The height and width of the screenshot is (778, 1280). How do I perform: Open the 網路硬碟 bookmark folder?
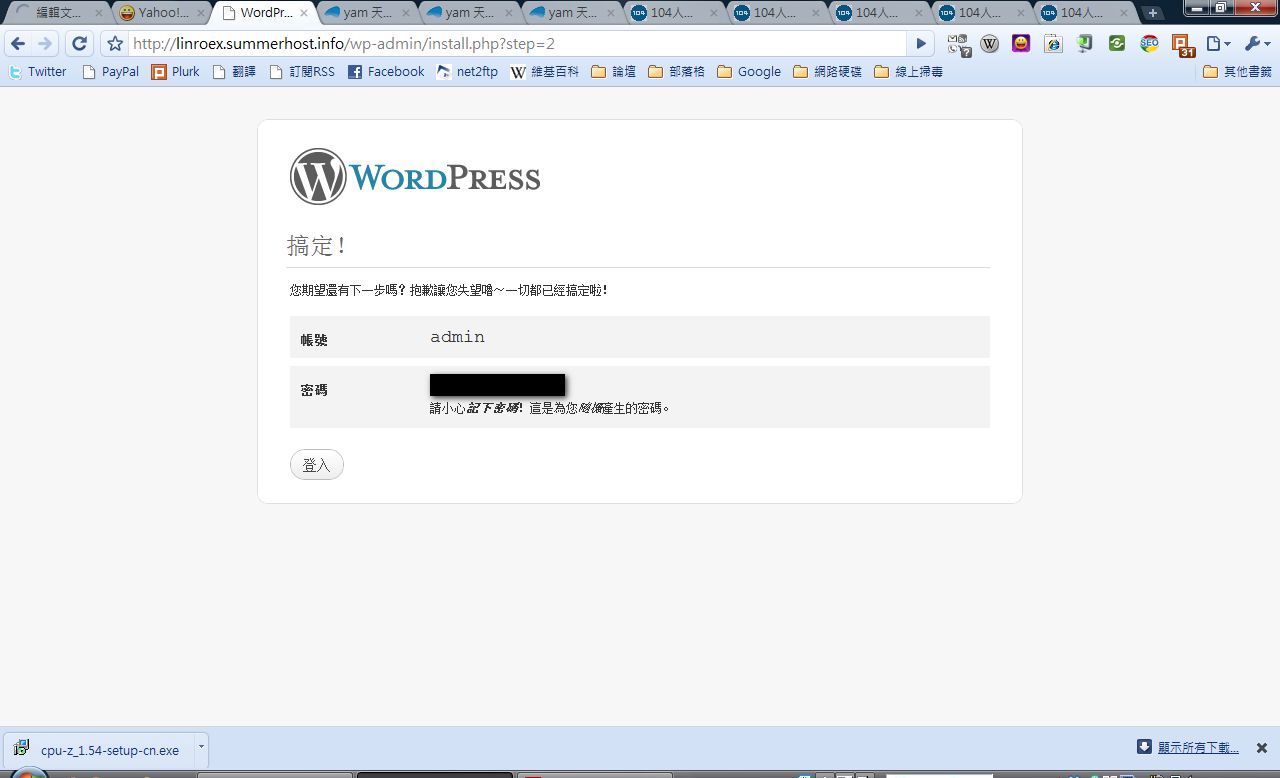(x=827, y=72)
